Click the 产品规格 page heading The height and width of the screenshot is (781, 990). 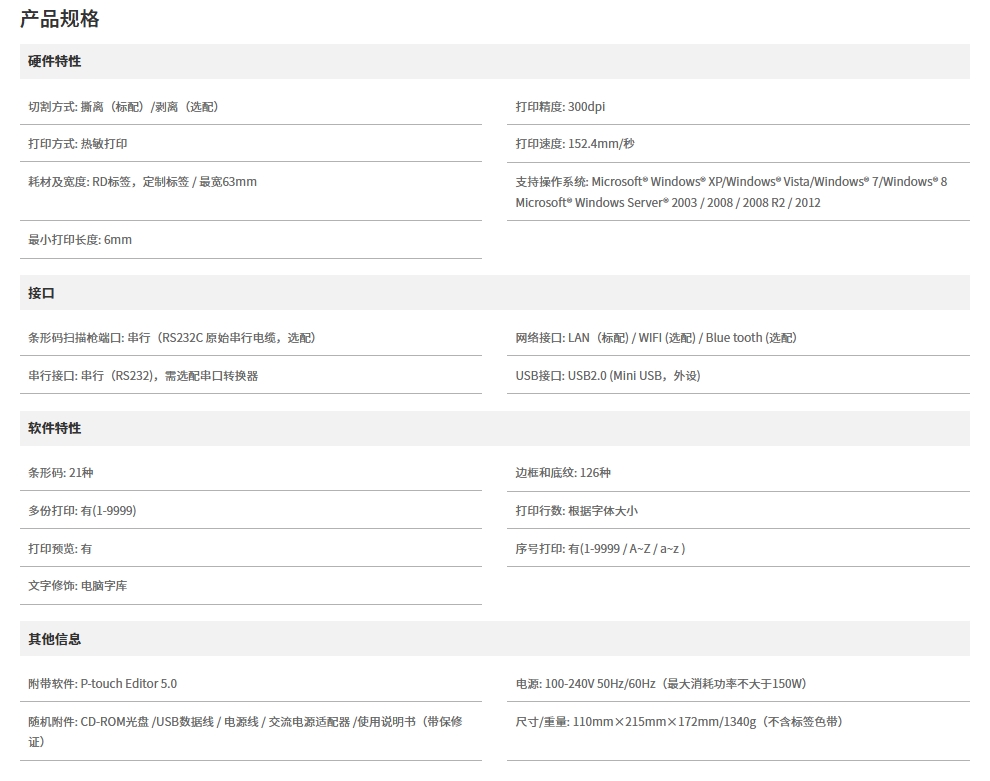59,19
